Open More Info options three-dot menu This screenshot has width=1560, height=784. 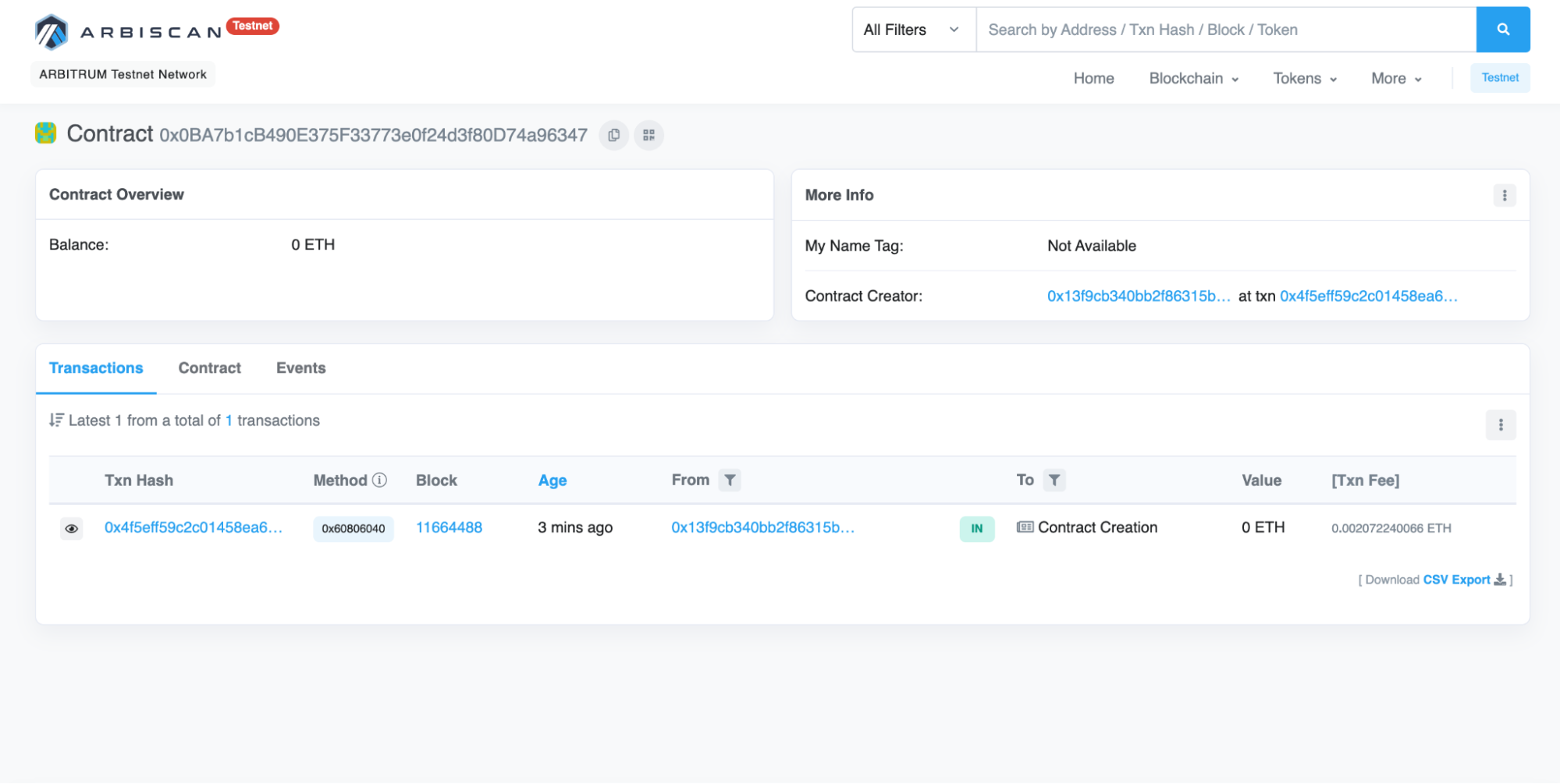1504,196
